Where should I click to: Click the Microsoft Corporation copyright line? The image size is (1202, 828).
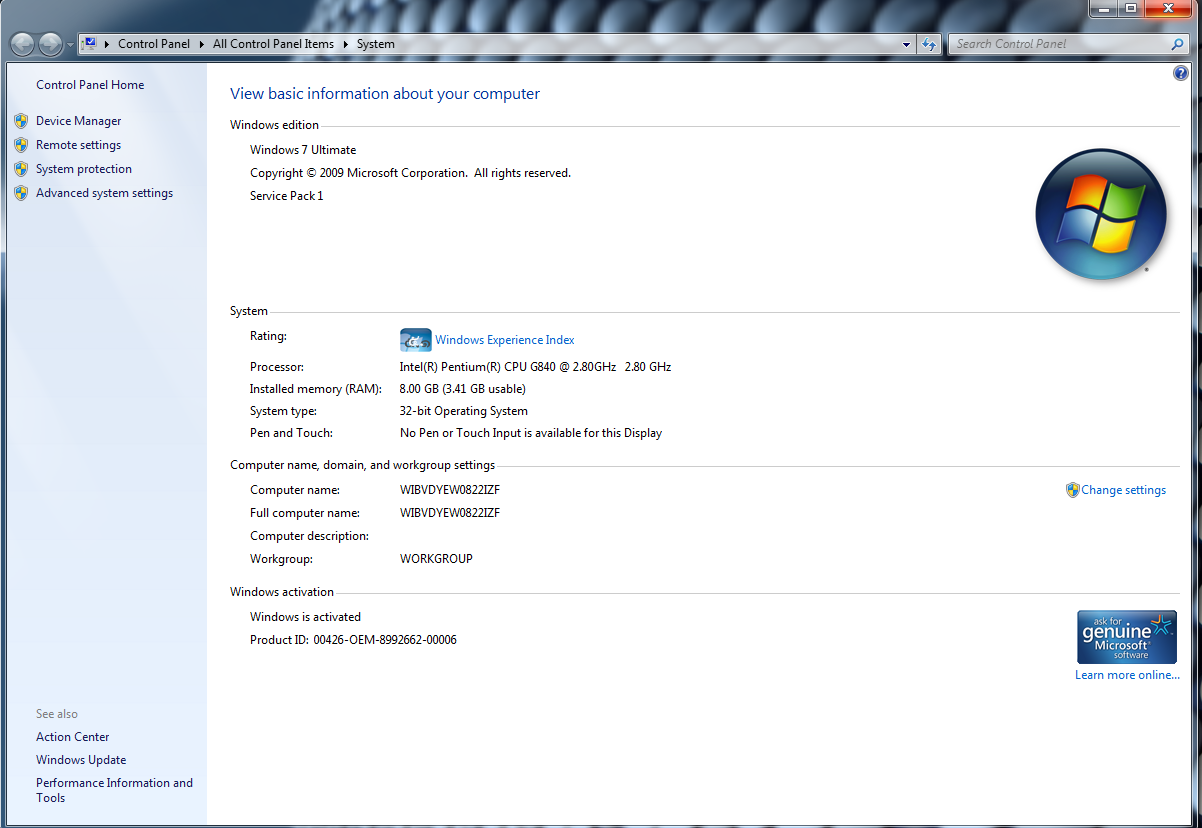[410, 173]
